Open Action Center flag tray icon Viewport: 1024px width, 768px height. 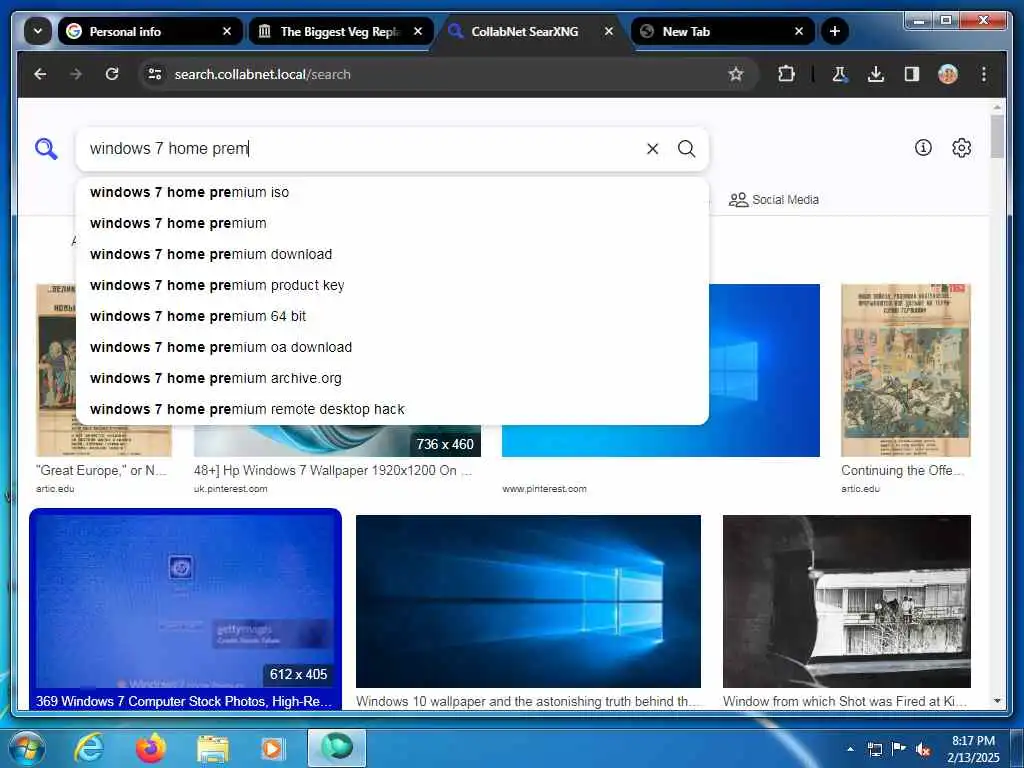click(x=899, y=749)
